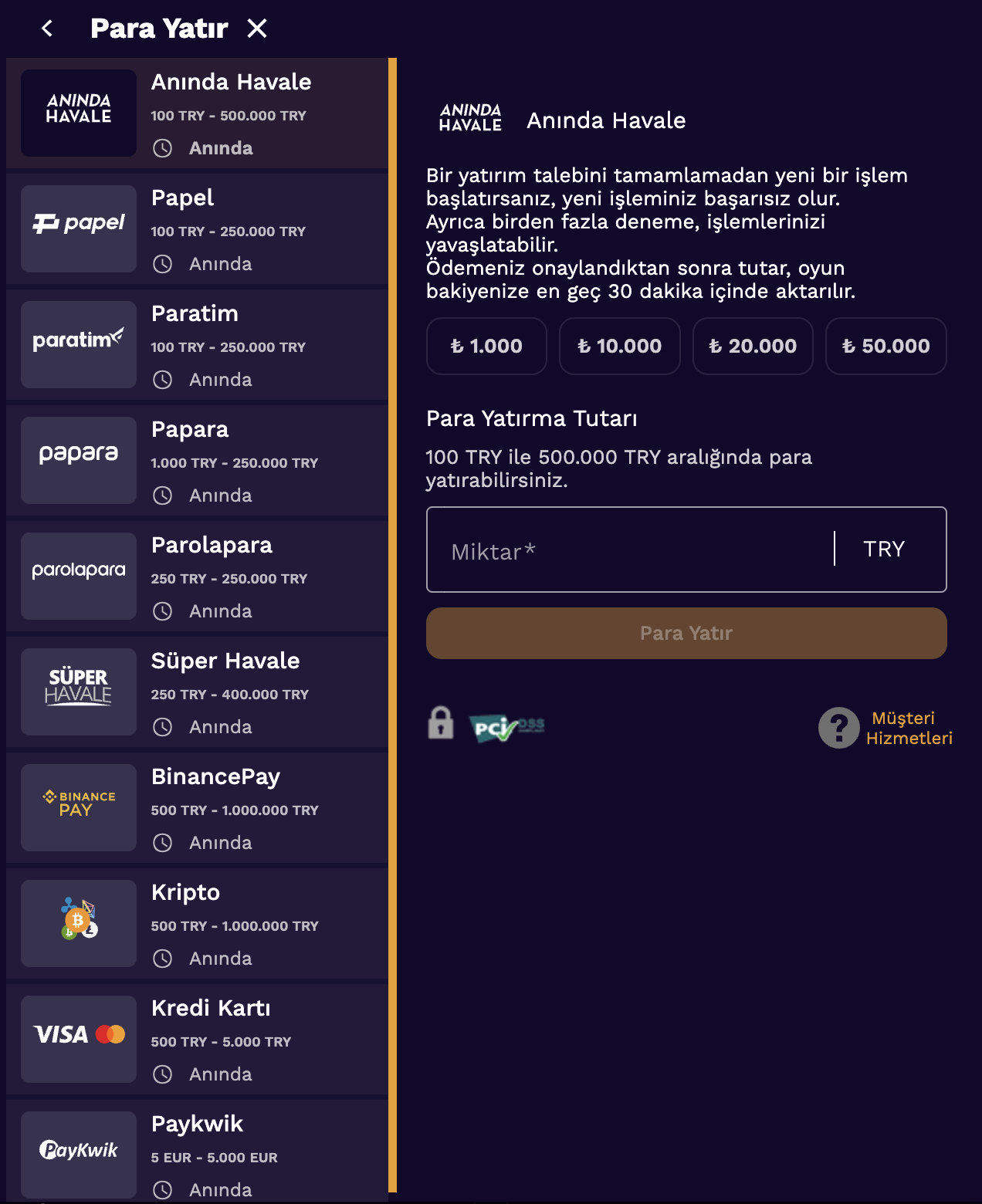This screenshot has width=982, height=1204.
Task: Choose the ₺ 50.000 preset amount
Action: 885,346
